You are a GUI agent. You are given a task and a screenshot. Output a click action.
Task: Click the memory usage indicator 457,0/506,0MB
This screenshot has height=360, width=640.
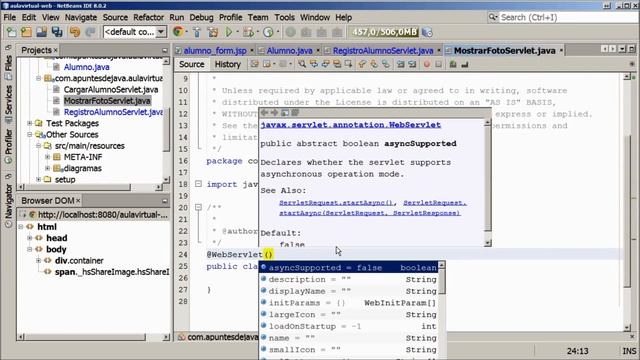(x=384, y=32)
